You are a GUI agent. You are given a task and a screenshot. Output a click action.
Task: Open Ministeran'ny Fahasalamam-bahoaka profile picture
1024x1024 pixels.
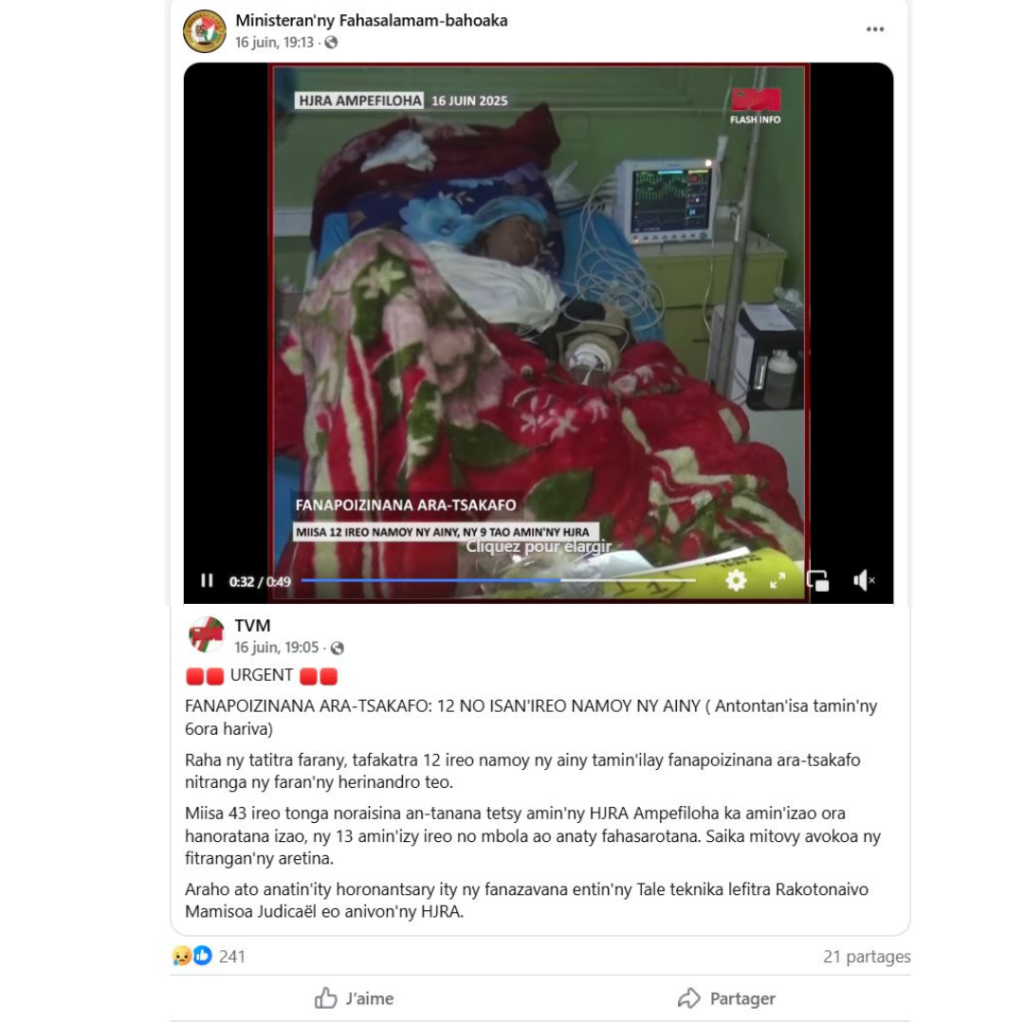pos(204,31)
